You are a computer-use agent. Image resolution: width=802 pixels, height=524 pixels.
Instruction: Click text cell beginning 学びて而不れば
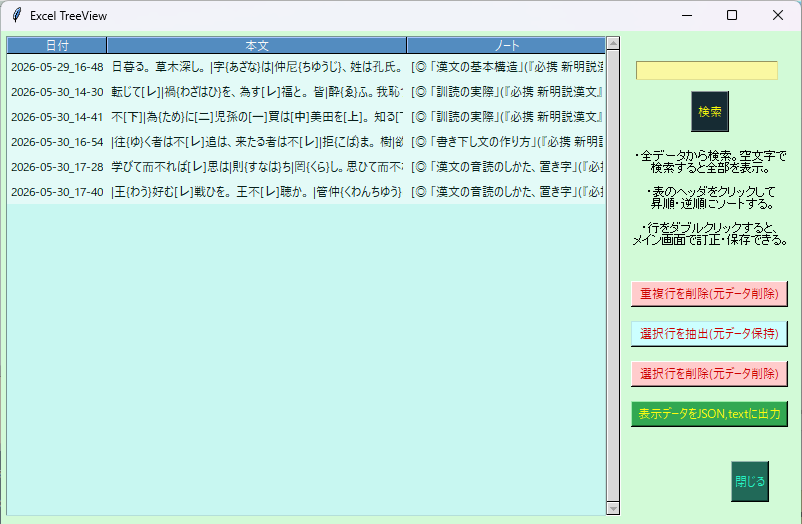257,167
